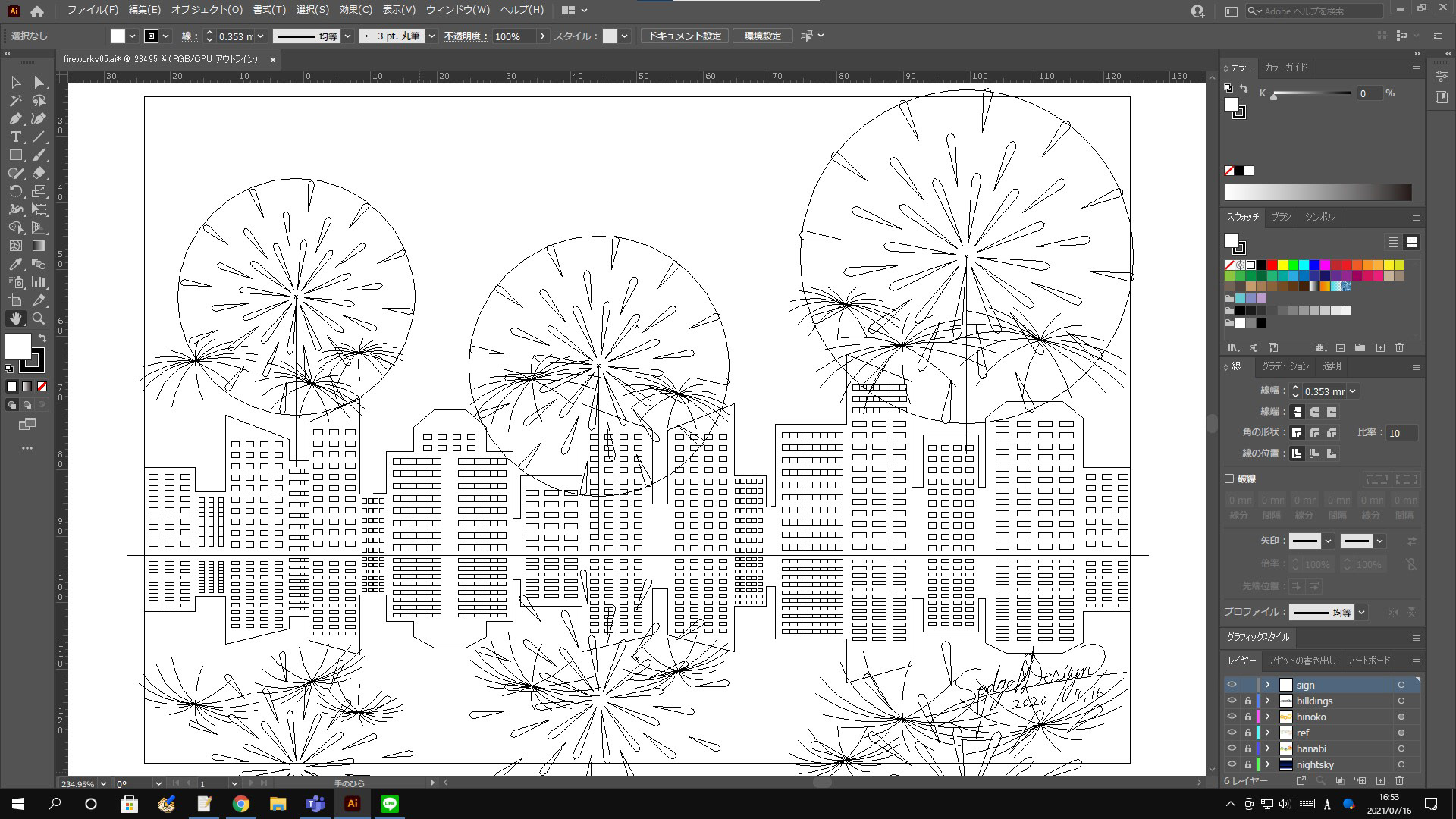This screenshot has width=1456, height=819.
Task: Select the Eraser tool
Action: 39,173
